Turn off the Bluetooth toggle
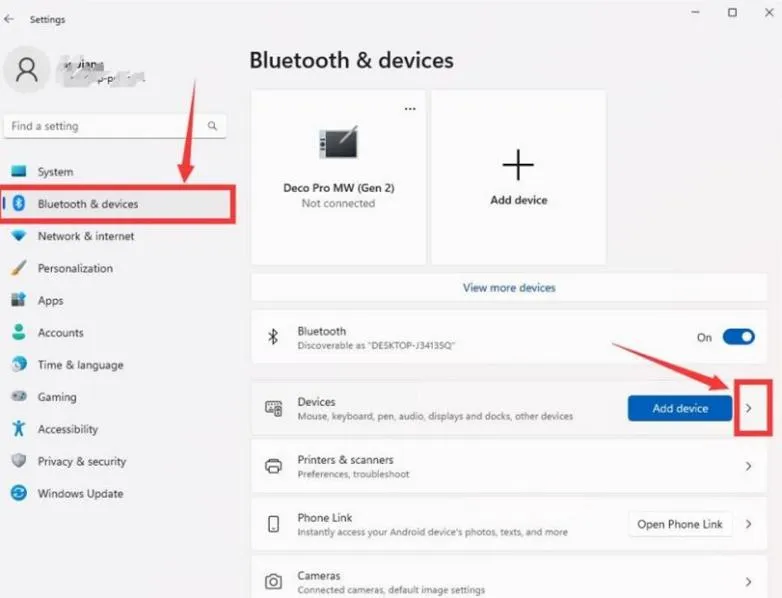This screenshot has height=598, width=782. (x=739, y=337)
